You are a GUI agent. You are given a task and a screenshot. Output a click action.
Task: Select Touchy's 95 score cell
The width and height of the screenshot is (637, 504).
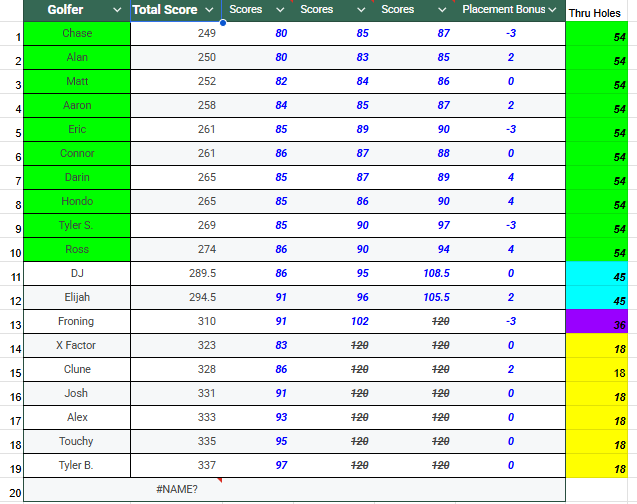258,441
